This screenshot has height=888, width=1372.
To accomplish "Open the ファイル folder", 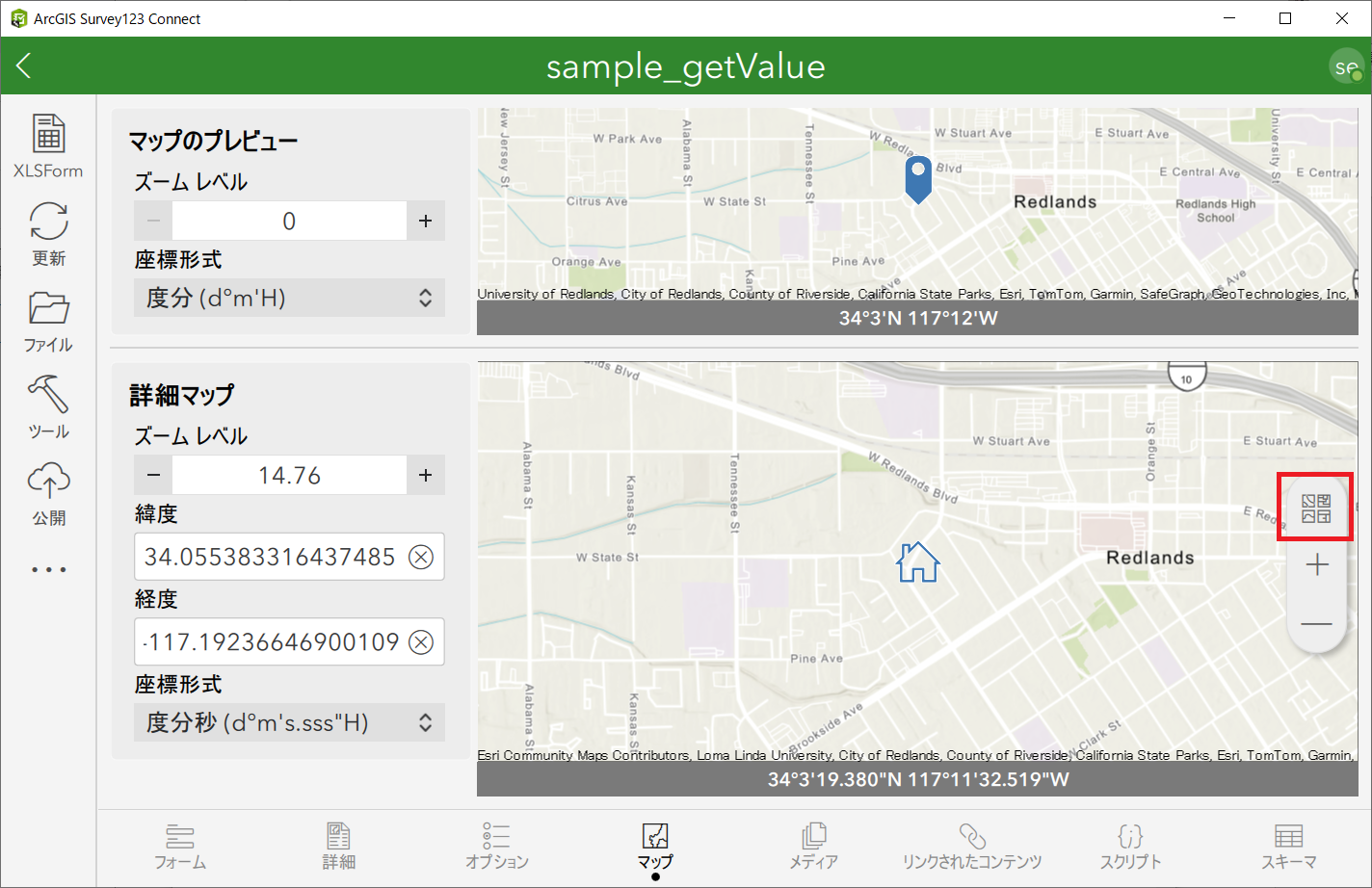I will tap(48, 322).
